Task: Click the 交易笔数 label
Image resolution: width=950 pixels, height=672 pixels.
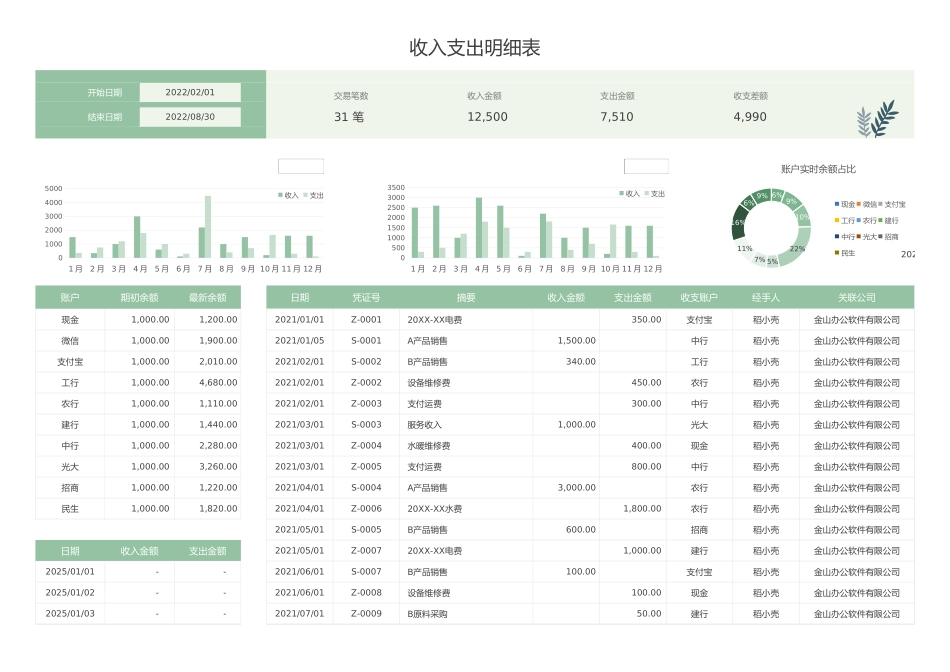Action: [x=351, y=96]
